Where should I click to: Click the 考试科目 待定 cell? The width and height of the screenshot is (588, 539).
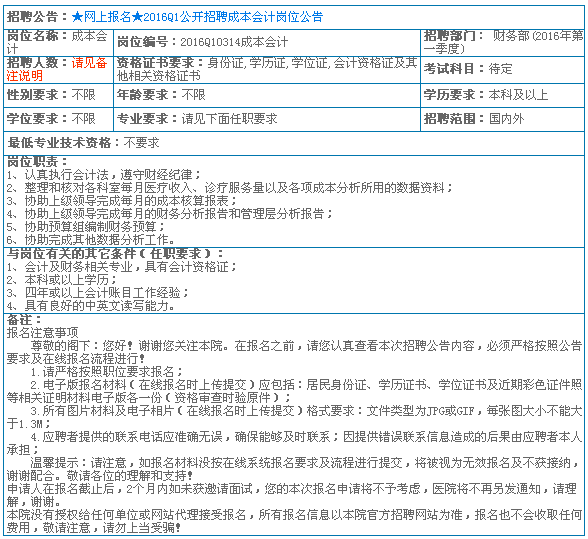tap(502, 70)
